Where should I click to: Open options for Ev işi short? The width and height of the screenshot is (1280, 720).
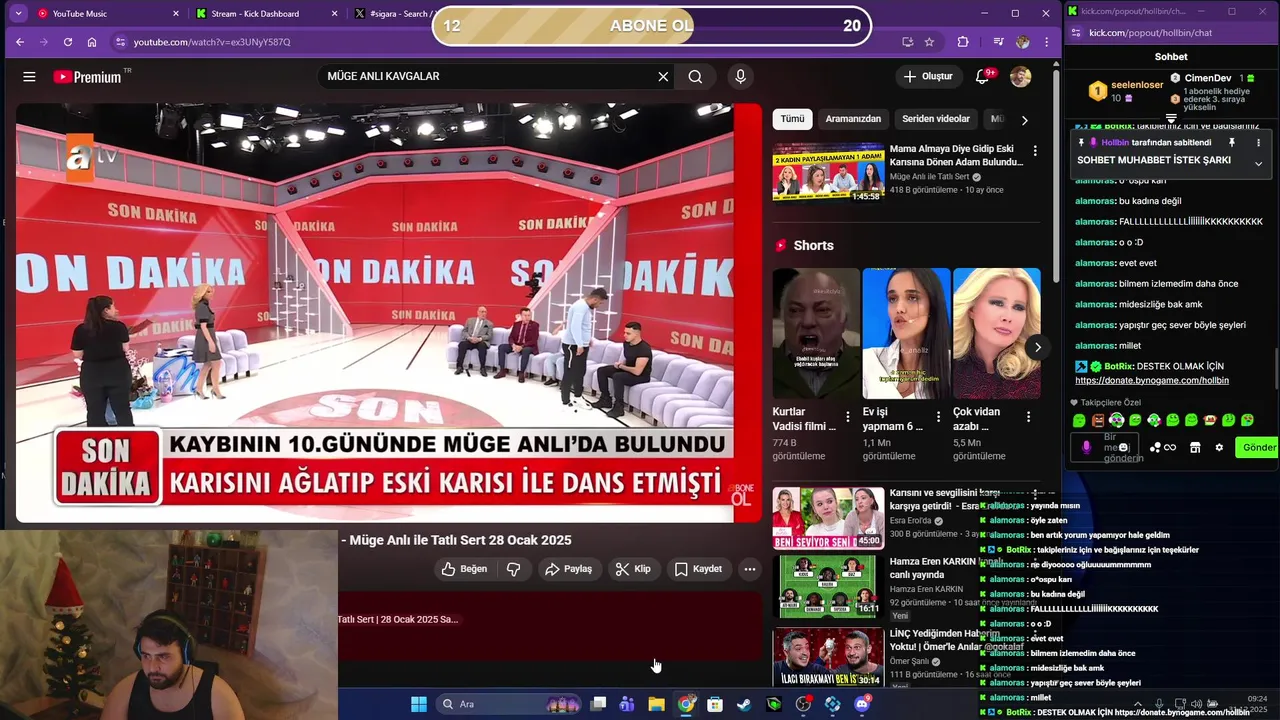938,417
